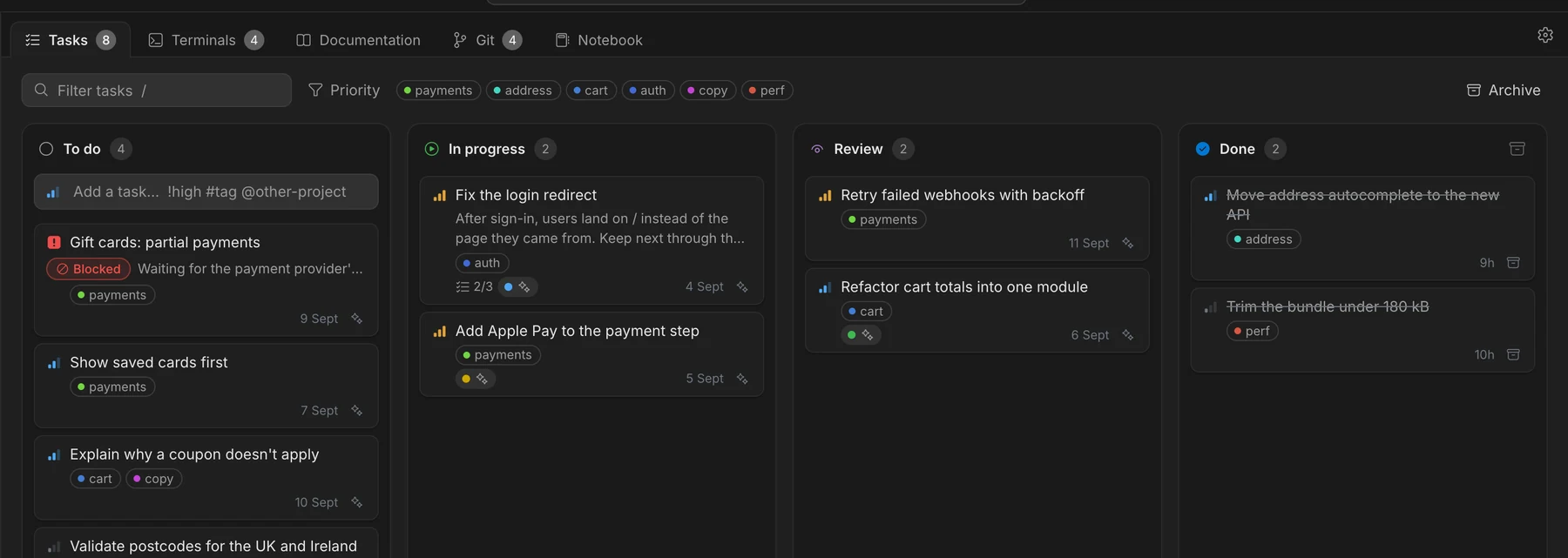Toggle the copy filter tag

pyautogui.click(x=708, y=91)
